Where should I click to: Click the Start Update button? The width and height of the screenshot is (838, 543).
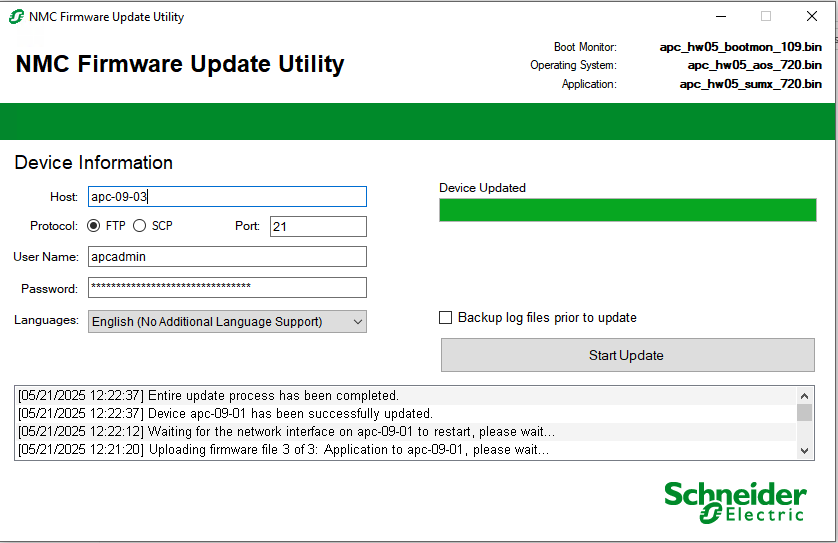(x=627, y=355)
